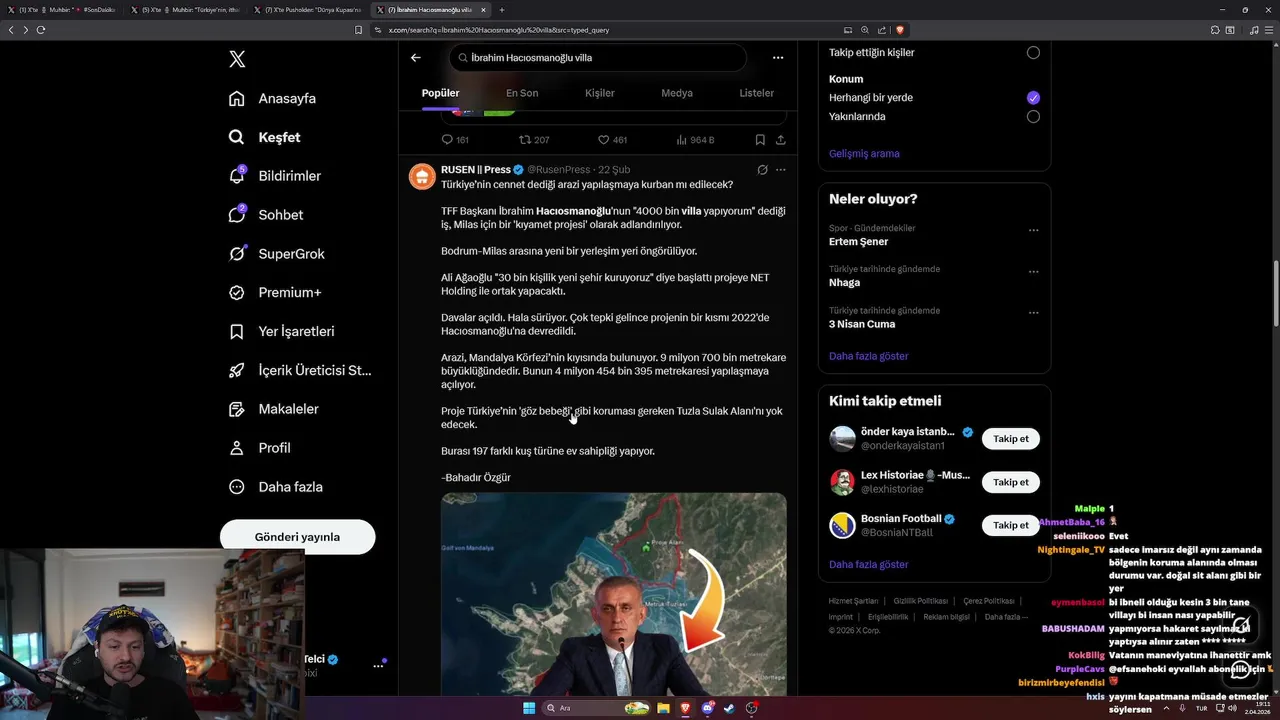Open RUSEN || Press profile name

(476, 170)
